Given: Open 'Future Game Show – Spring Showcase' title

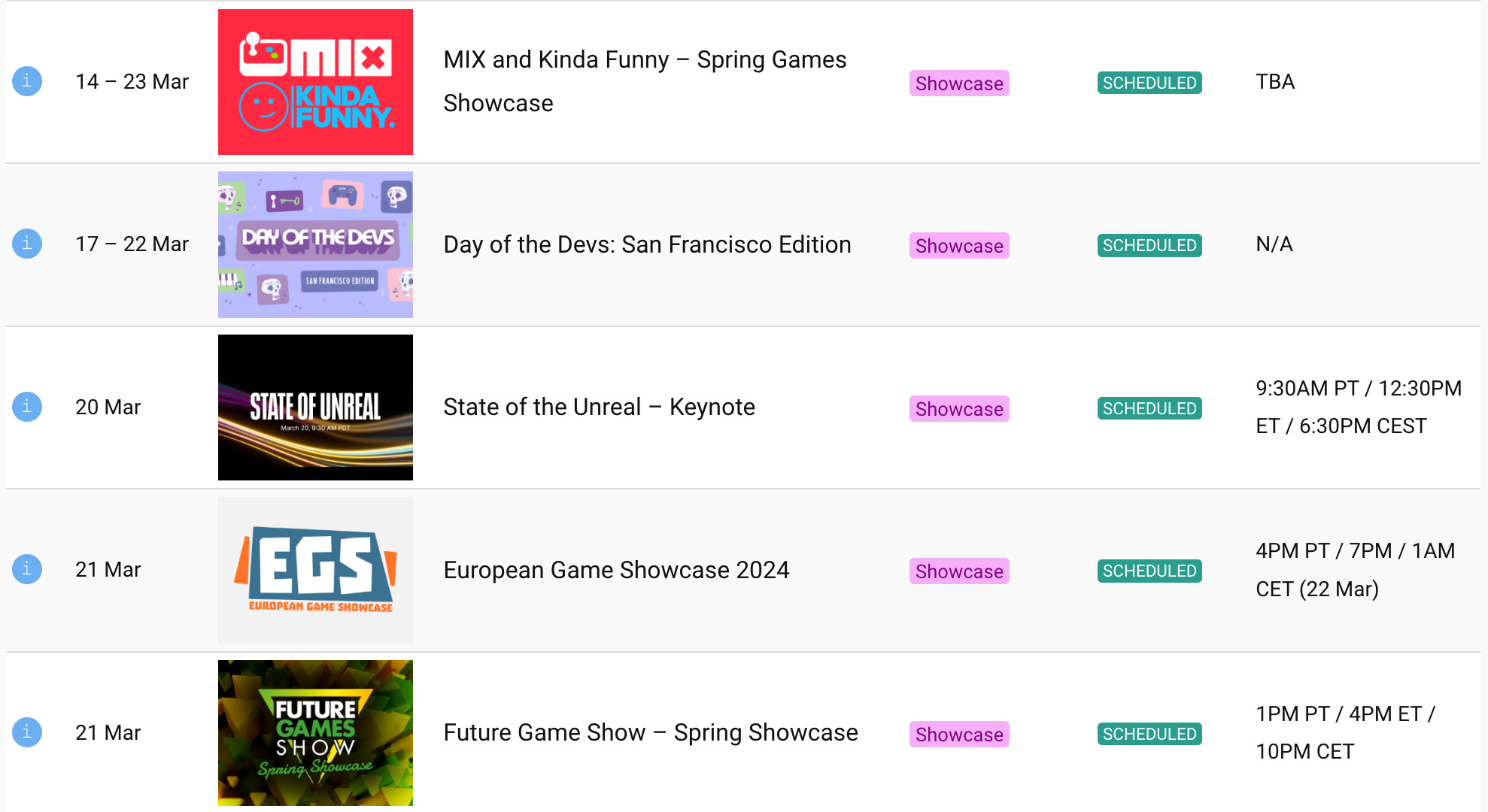Looking at the screenshot, I should (x=650, y=732).
